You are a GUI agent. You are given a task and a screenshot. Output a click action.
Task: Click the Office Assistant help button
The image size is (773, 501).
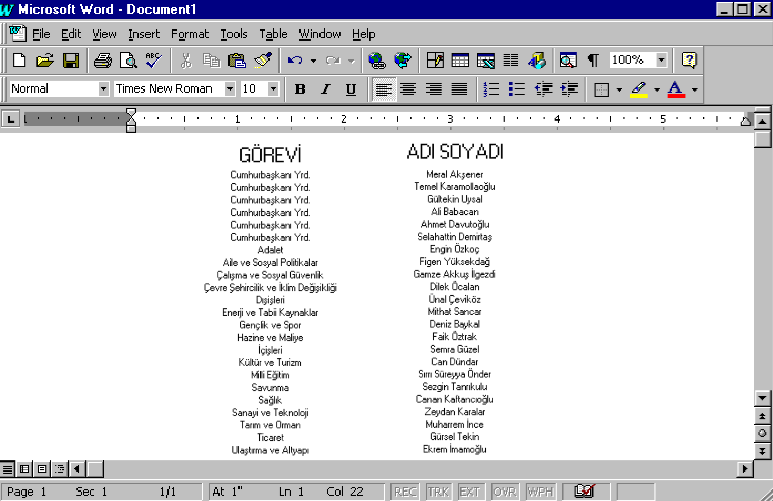coord(689,61)
